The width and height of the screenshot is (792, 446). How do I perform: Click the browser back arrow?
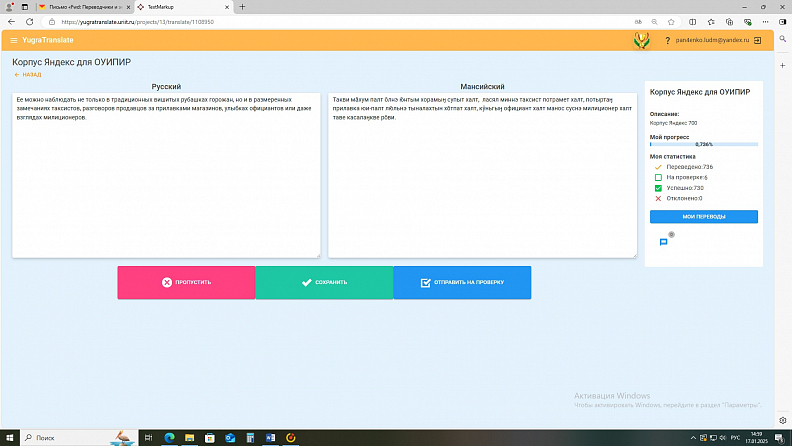click(x=12, y=22)
